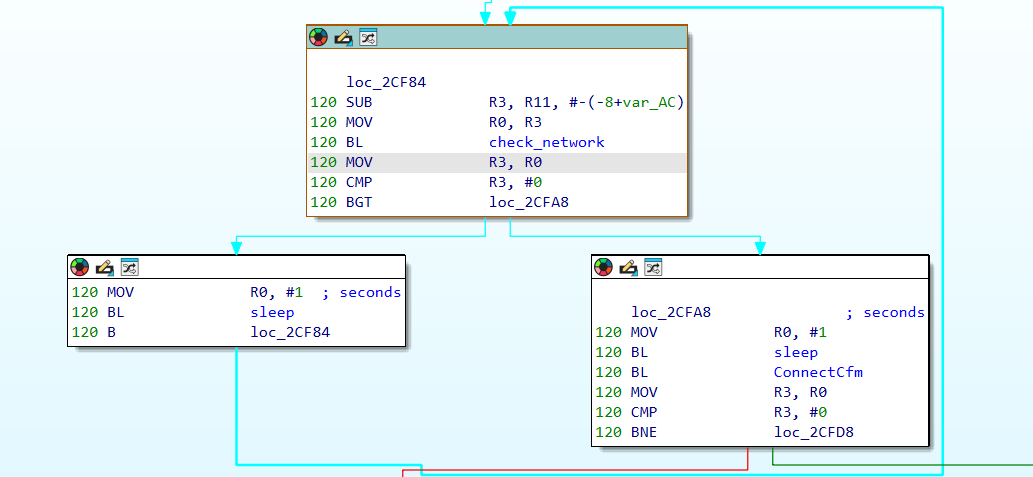Open node color picker on left sleep block

[80, 267]
